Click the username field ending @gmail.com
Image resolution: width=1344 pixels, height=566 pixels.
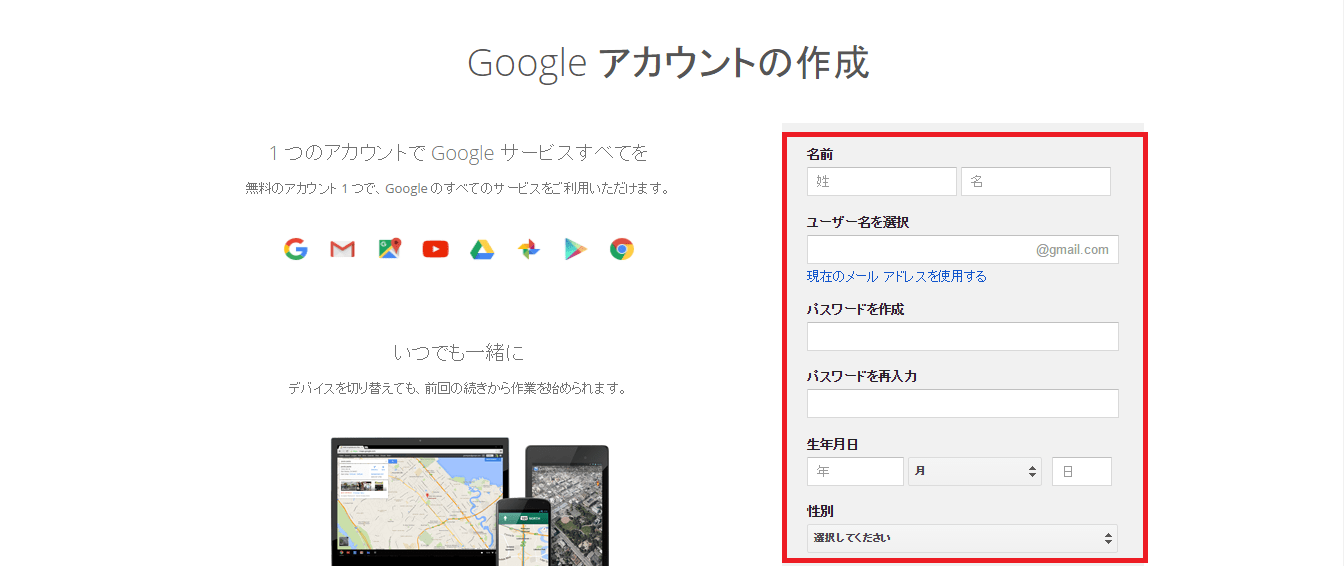[963, 249]
